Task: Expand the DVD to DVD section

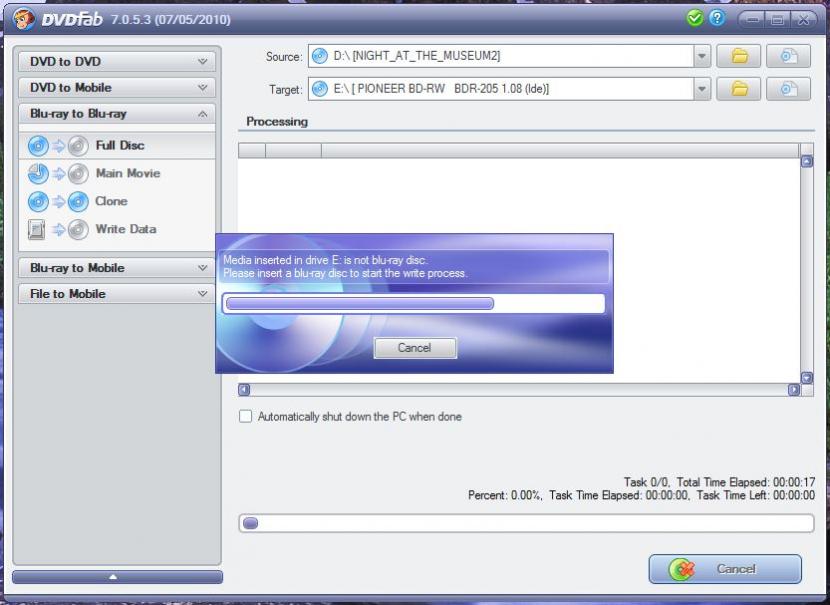Action: tap(117, 61)
